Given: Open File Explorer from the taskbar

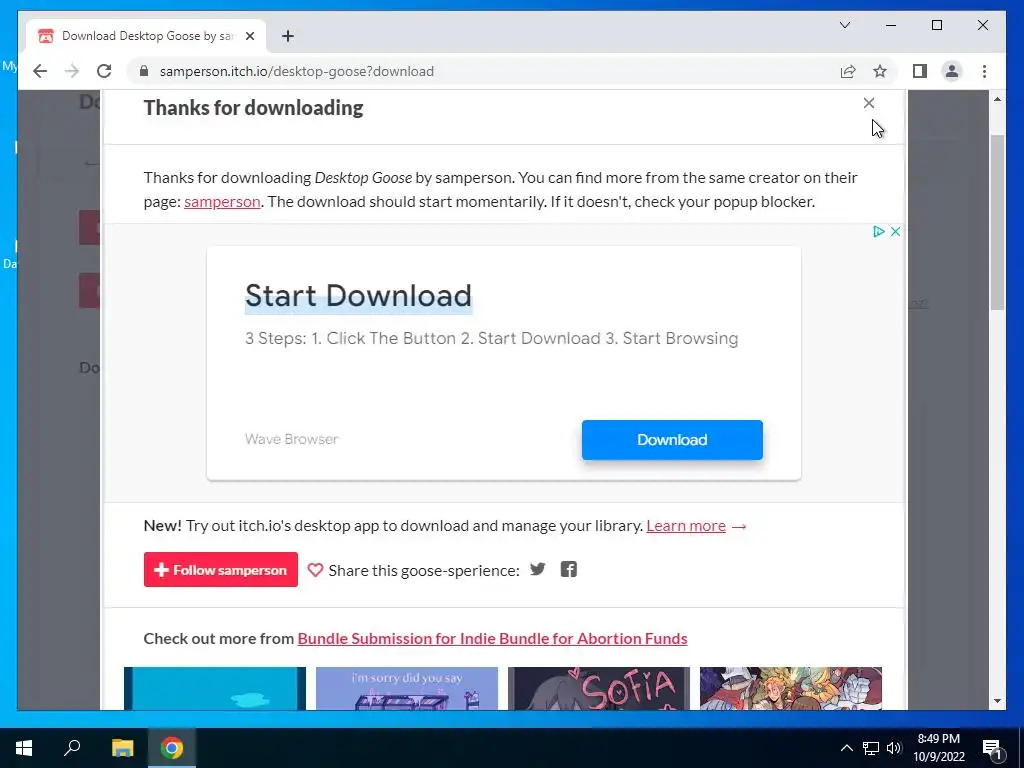Looking at the screenshot, I should pos(122,748).
